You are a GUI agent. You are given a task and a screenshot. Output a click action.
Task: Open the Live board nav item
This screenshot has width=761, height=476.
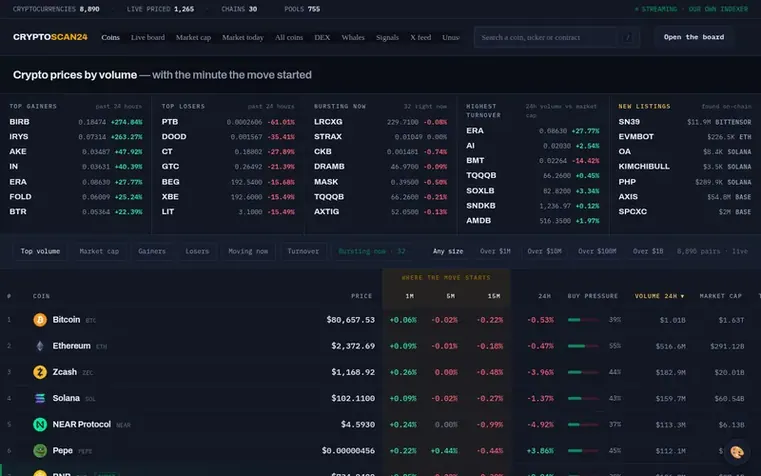point(148,37)
